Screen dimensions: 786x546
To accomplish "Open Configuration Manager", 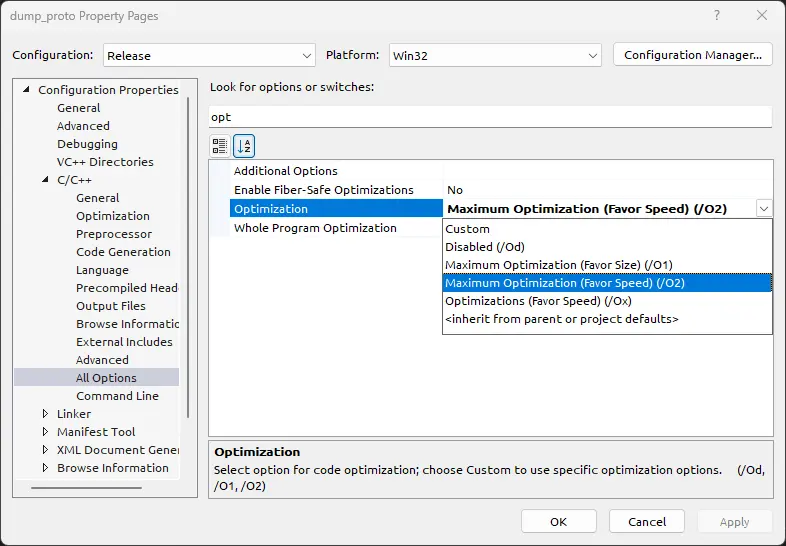I will [692, 55].
